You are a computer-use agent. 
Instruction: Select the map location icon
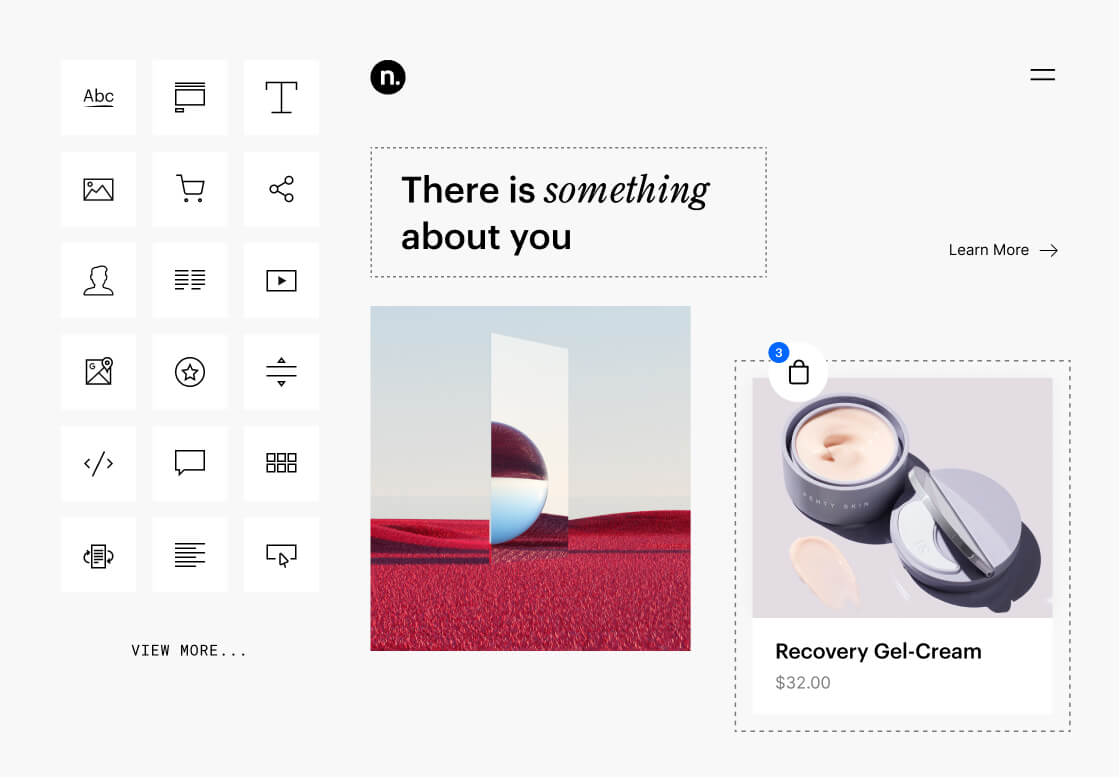coord(98,372)
